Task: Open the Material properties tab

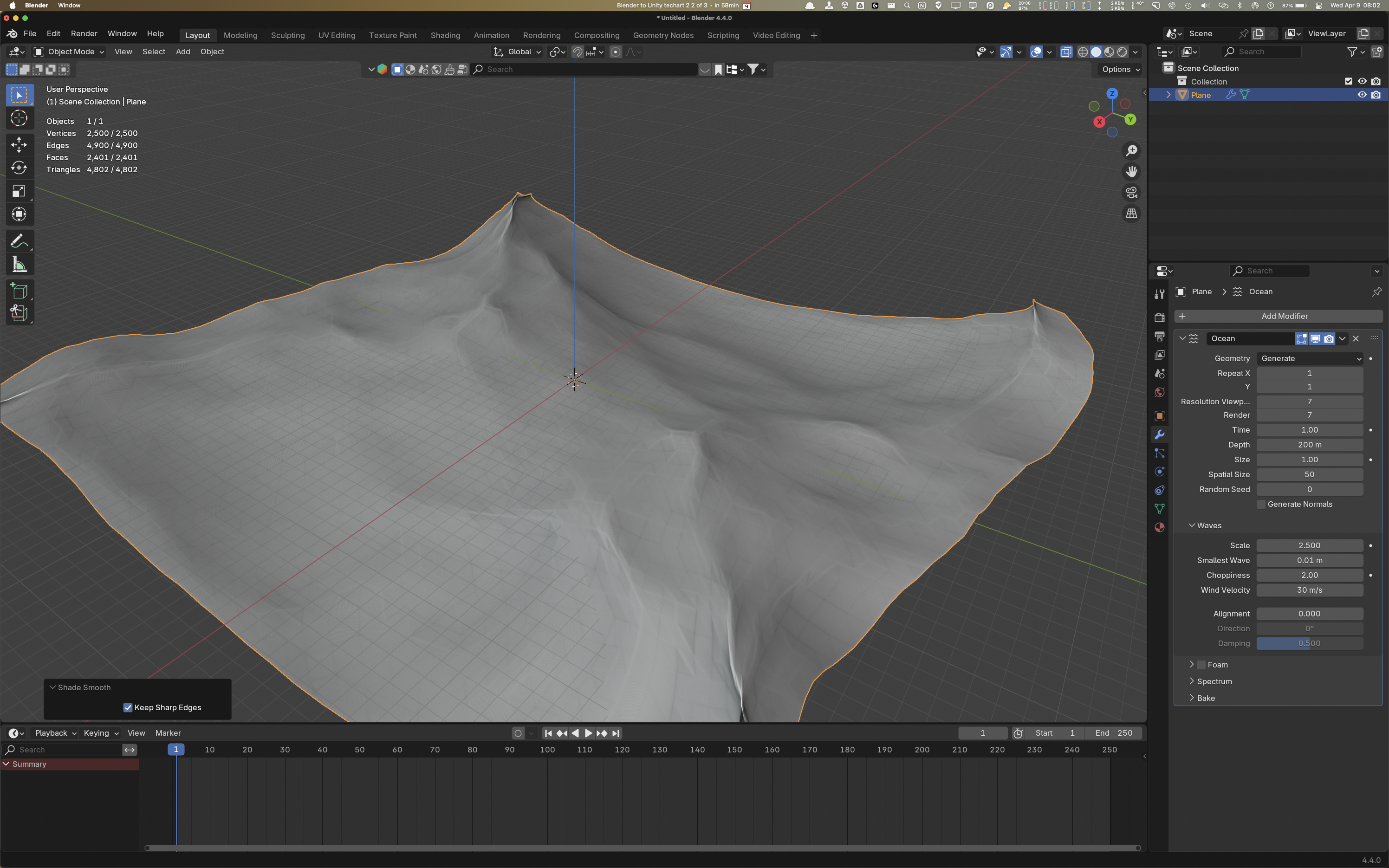Action: [x=1159, y=528]
